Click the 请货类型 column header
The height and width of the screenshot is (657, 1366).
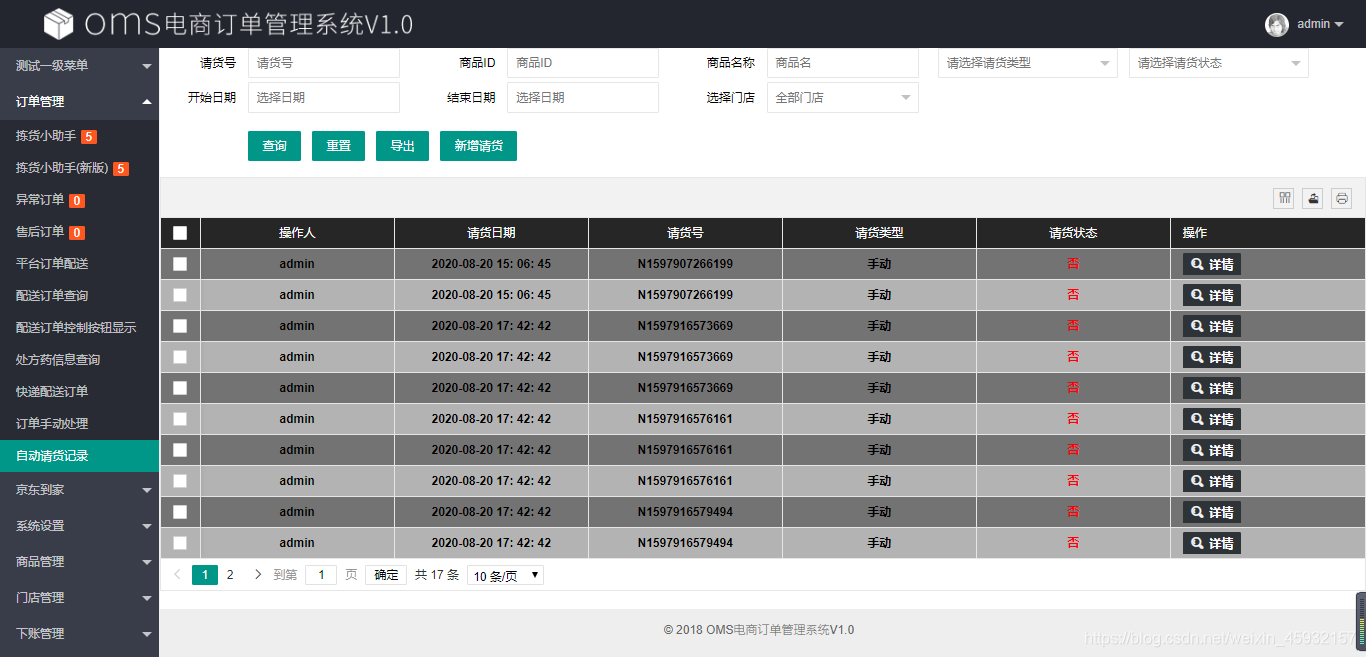879,233
